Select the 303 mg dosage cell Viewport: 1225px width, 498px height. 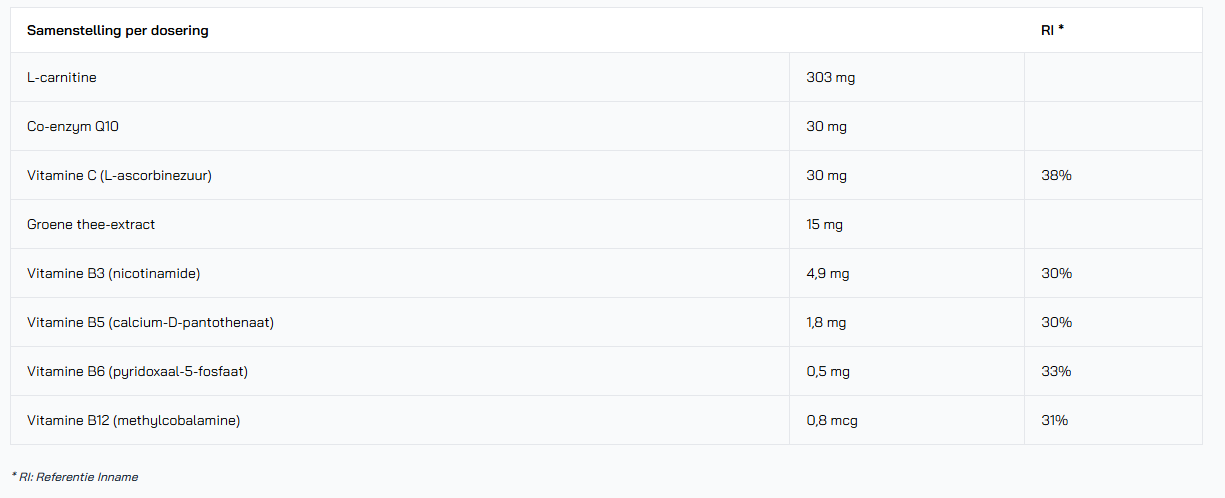pos(830,77)
